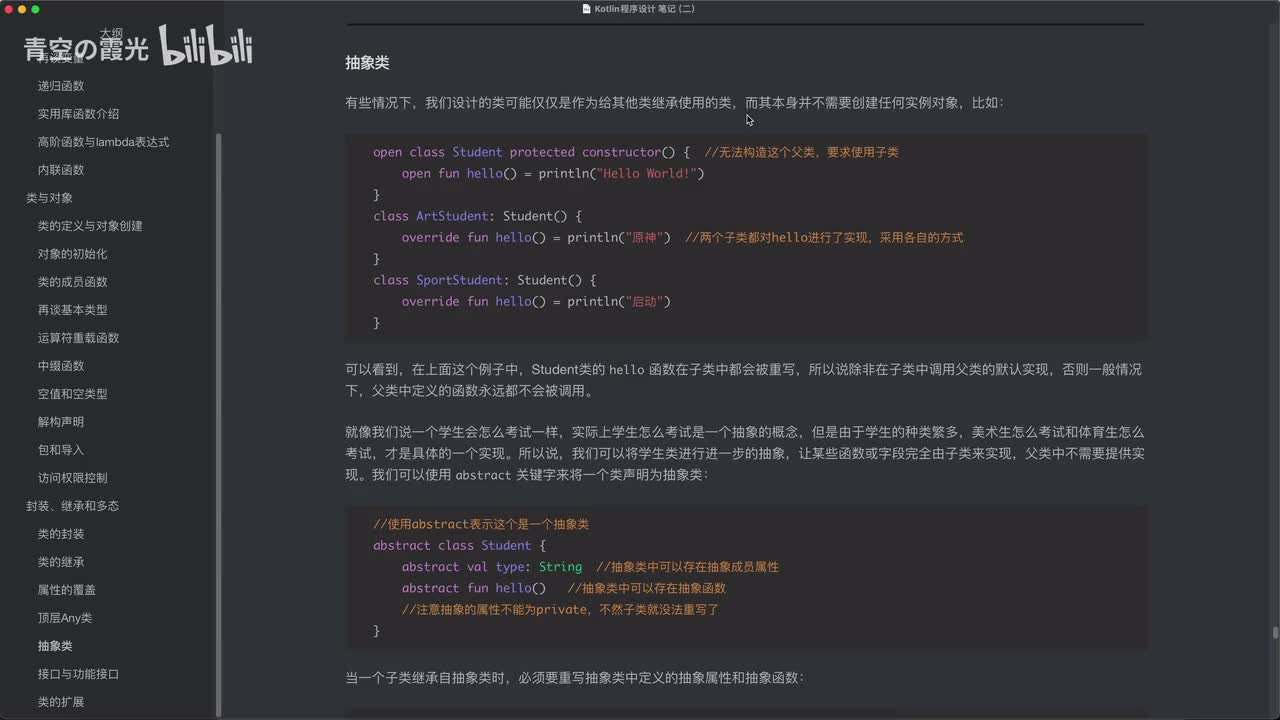Select 中缀函数 in sidebar outline

point(61,366)
